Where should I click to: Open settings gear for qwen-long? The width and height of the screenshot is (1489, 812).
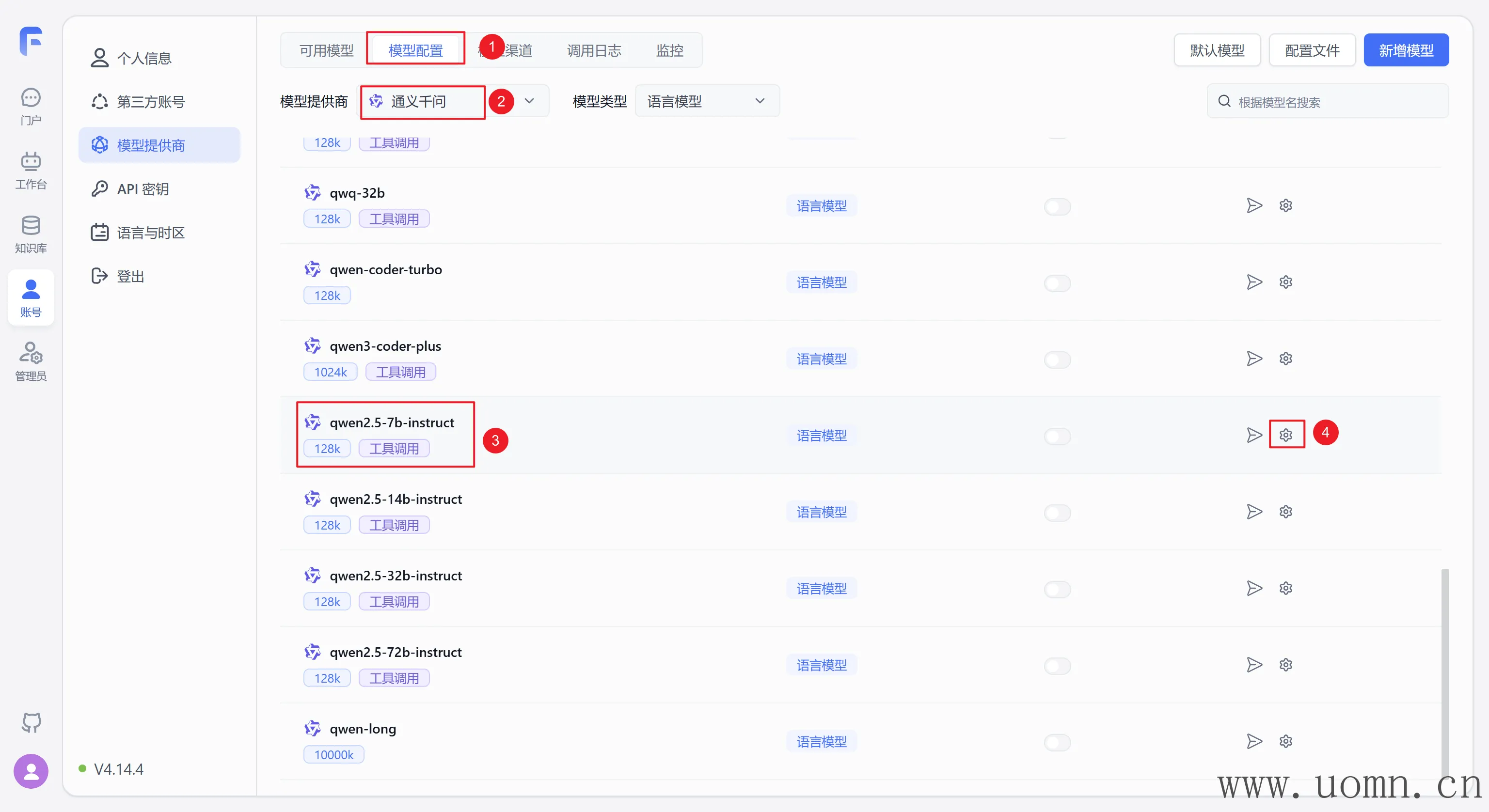[x=1285, y=741]
